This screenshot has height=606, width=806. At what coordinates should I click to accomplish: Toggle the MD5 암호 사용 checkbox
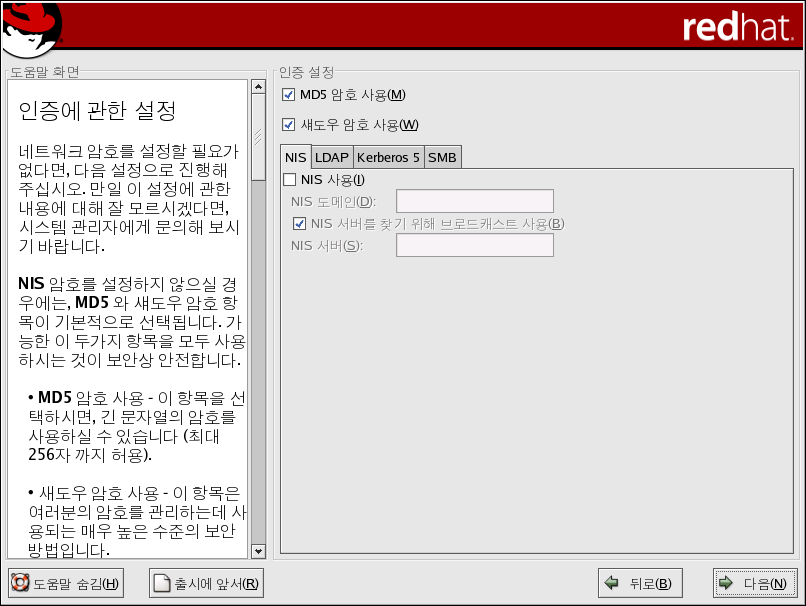[290, 95]
